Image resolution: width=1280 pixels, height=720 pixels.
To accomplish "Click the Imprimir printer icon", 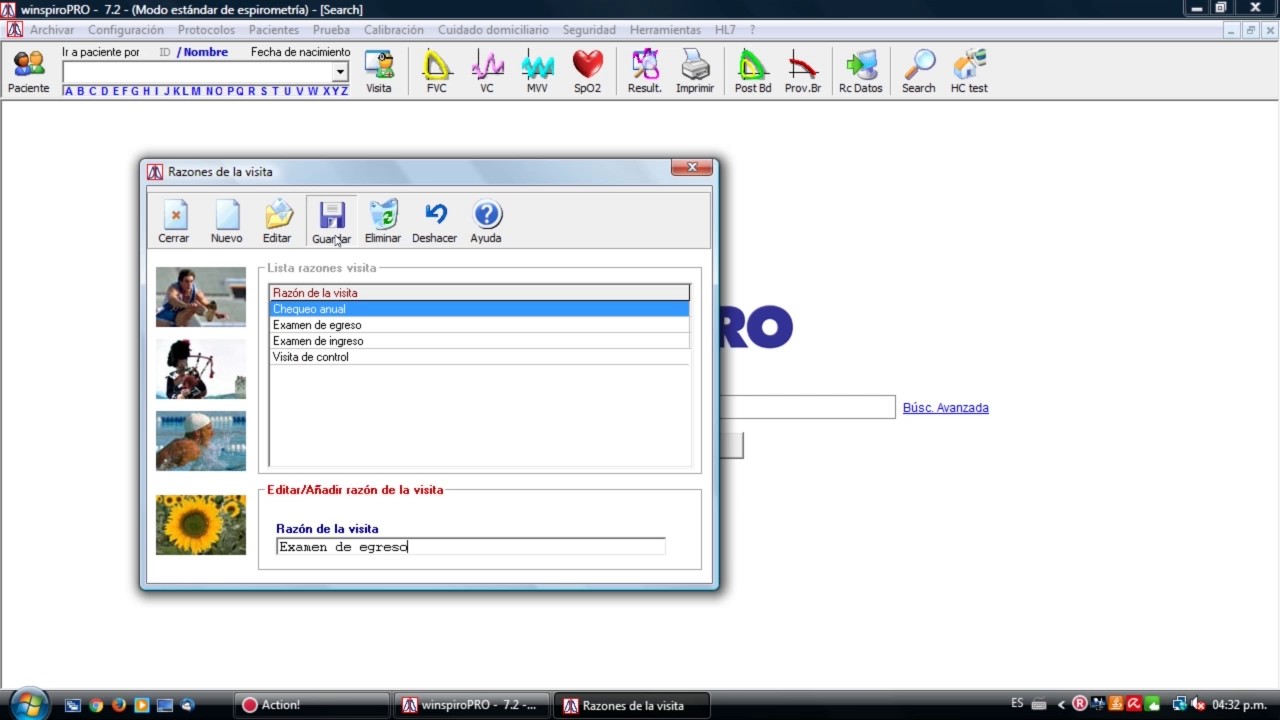I will pyautogui.click(x=695, y=71).
